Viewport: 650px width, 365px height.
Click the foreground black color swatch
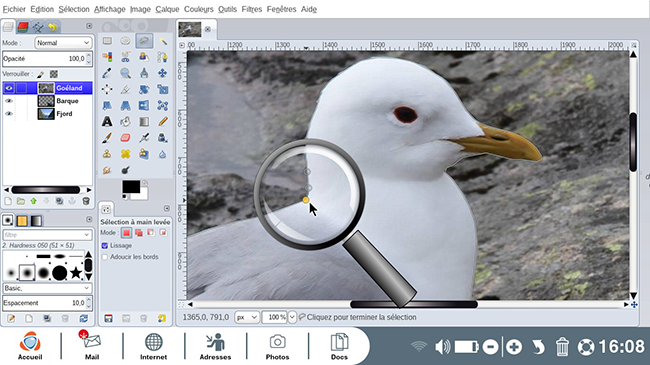[x=130, y=187]
